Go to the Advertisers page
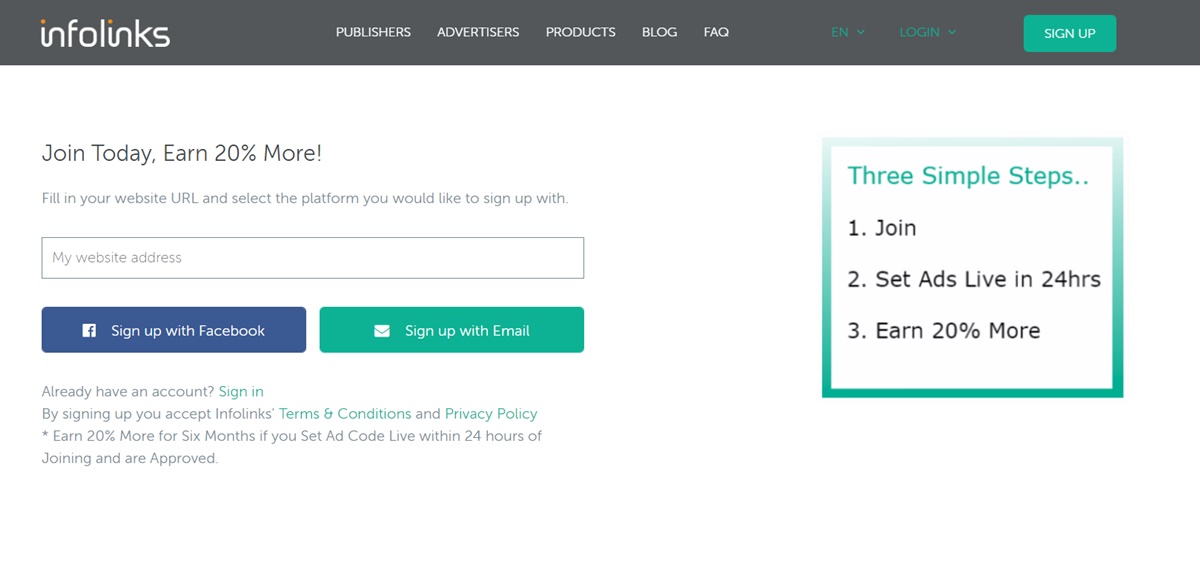Screen dimensions: 1200x577 (478, 32)
